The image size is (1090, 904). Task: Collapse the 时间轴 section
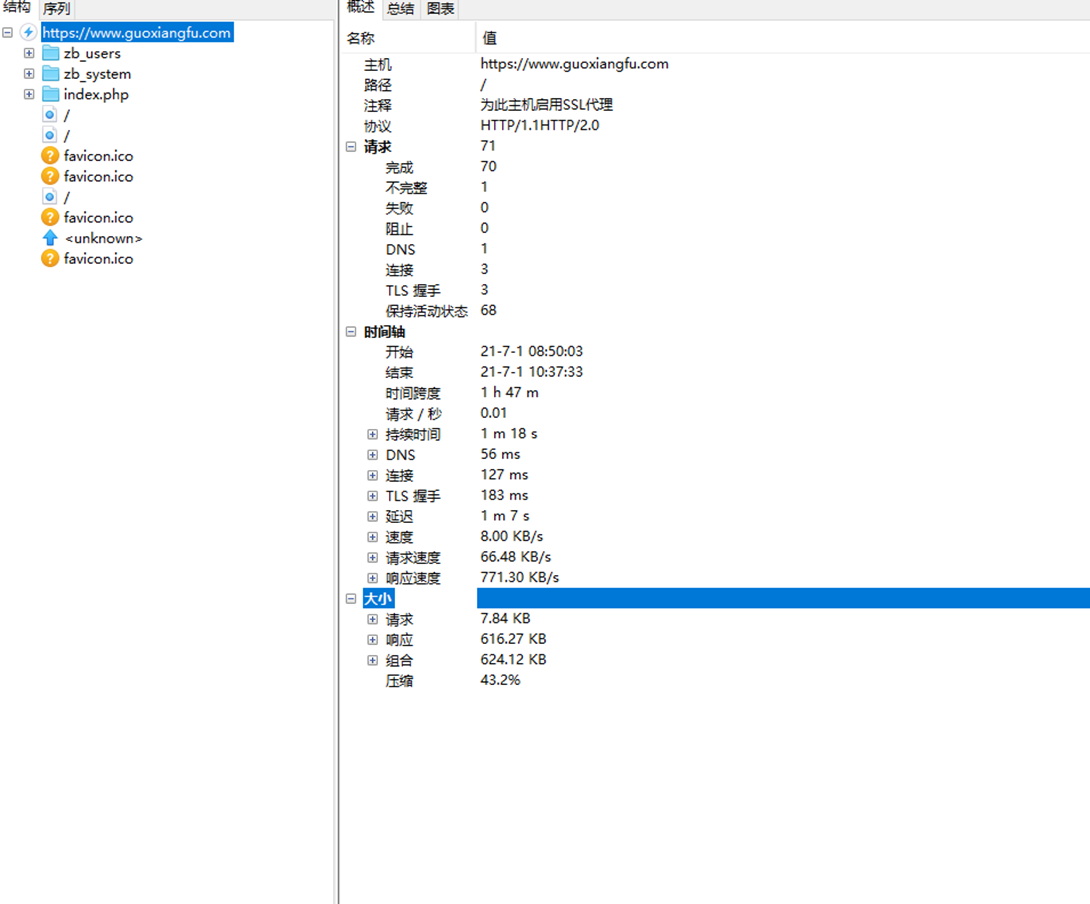tap(352, 331)
